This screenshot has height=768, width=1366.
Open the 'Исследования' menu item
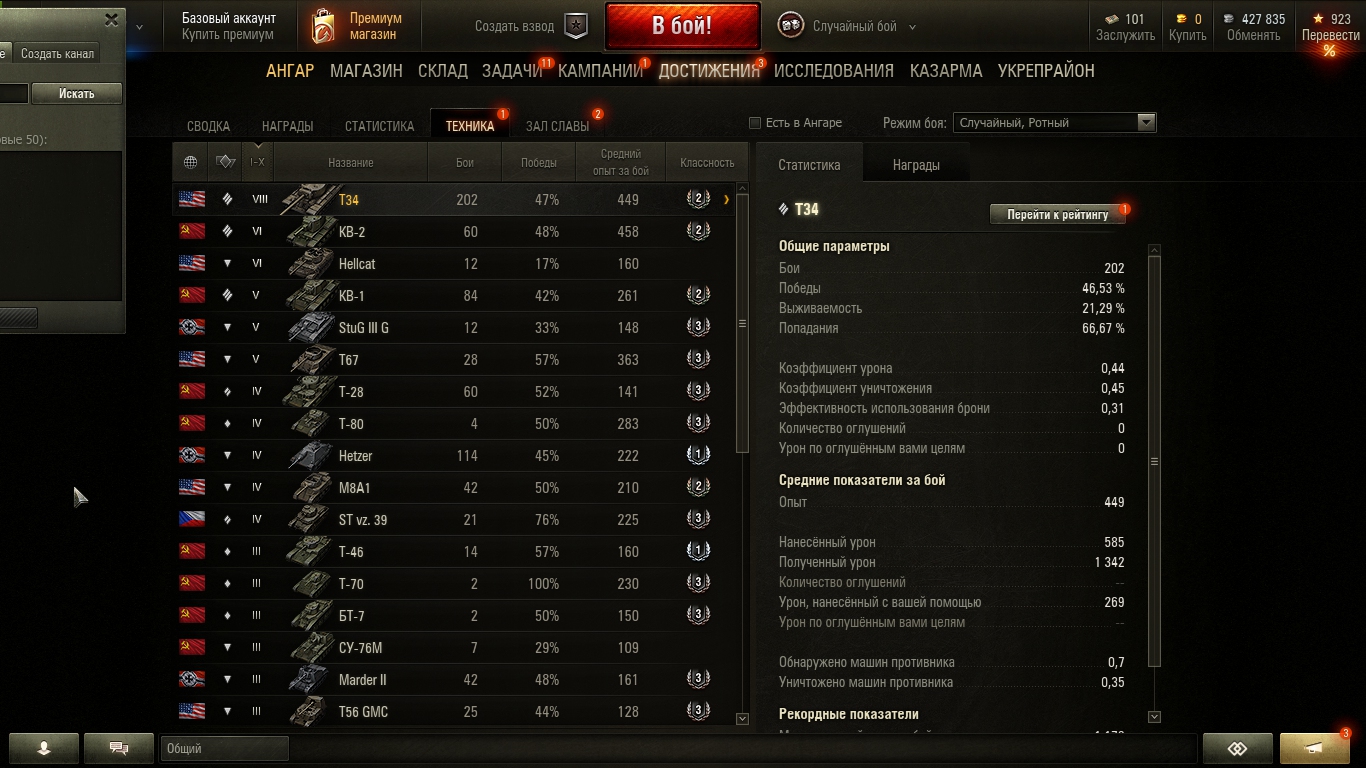pyautogui.click(x=834, y=71)
